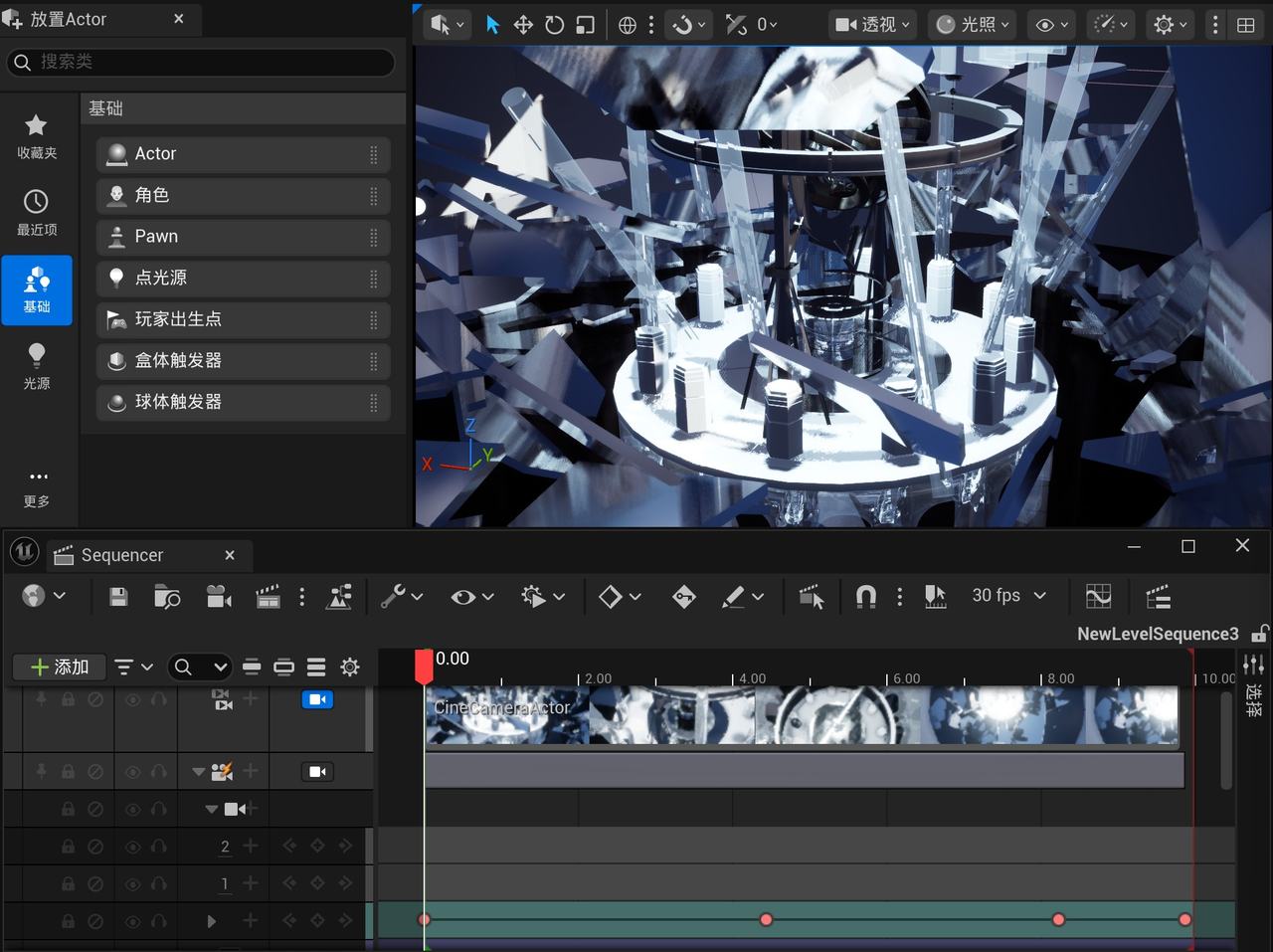Select the 光源 lights category
Screen dimensions: 1273x952
pyautogui.click(x=37, y=366)
